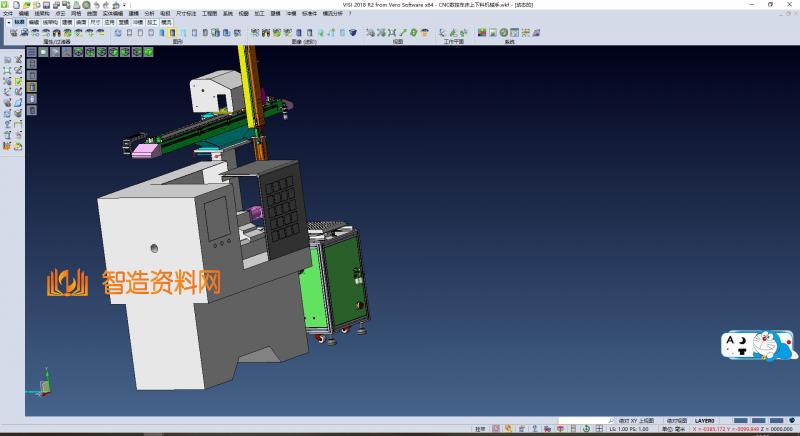Click the axis icon in 工作平面 group
Image resolution: width=800 pixels, height=436 pixels.
click(x=441, y=33)
